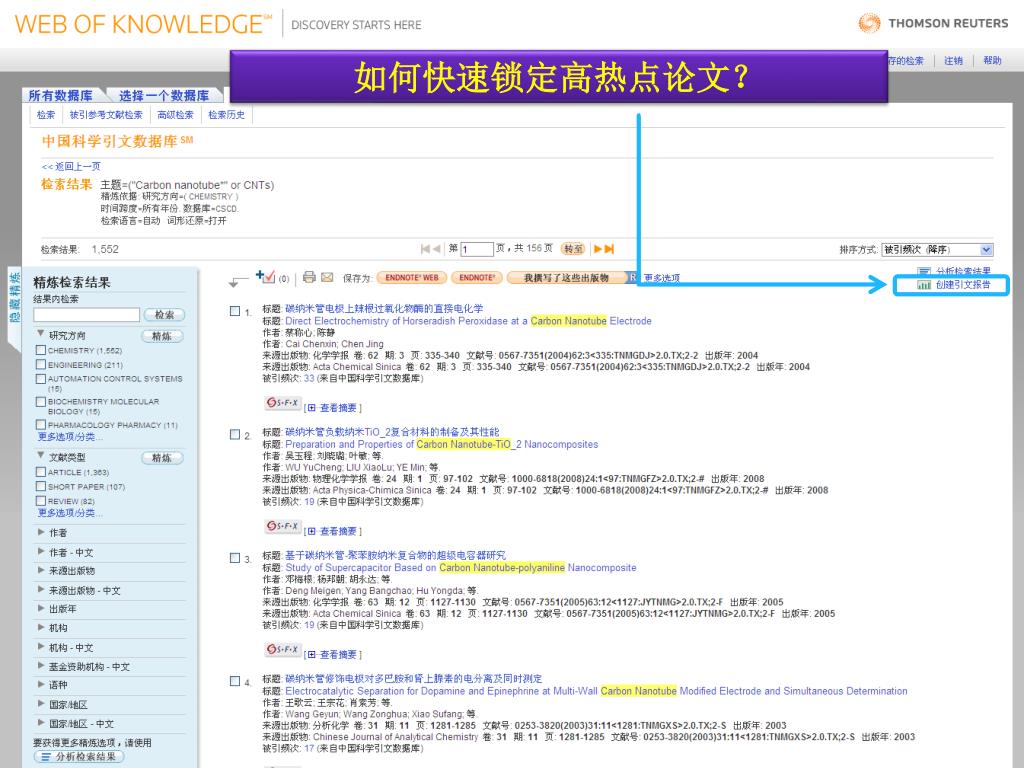This screenshot has height=768, width=1024.
Task: Select the checkbox for result 3
Action: tap(235, 558)
